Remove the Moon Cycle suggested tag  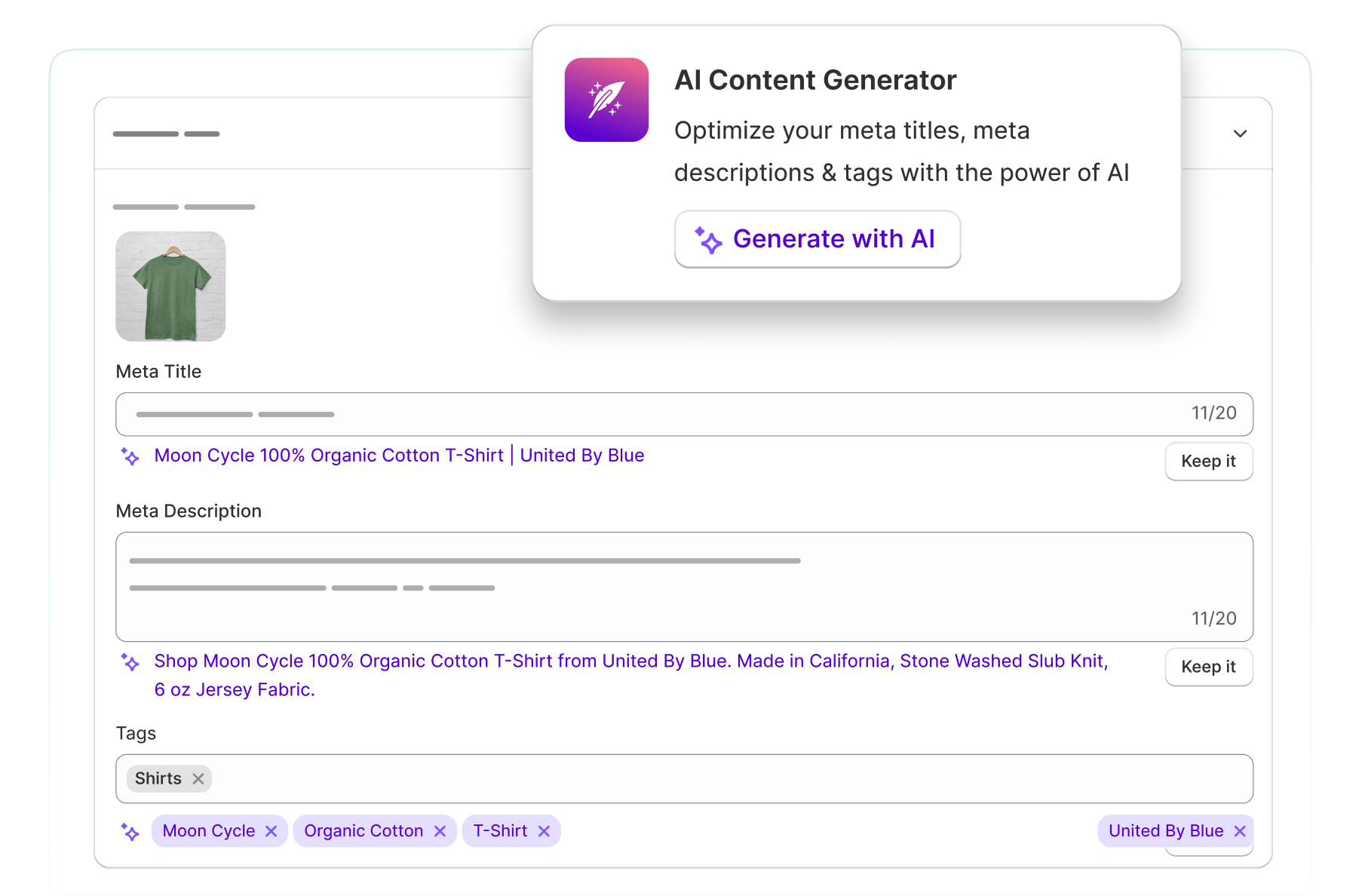coord(271,831)
